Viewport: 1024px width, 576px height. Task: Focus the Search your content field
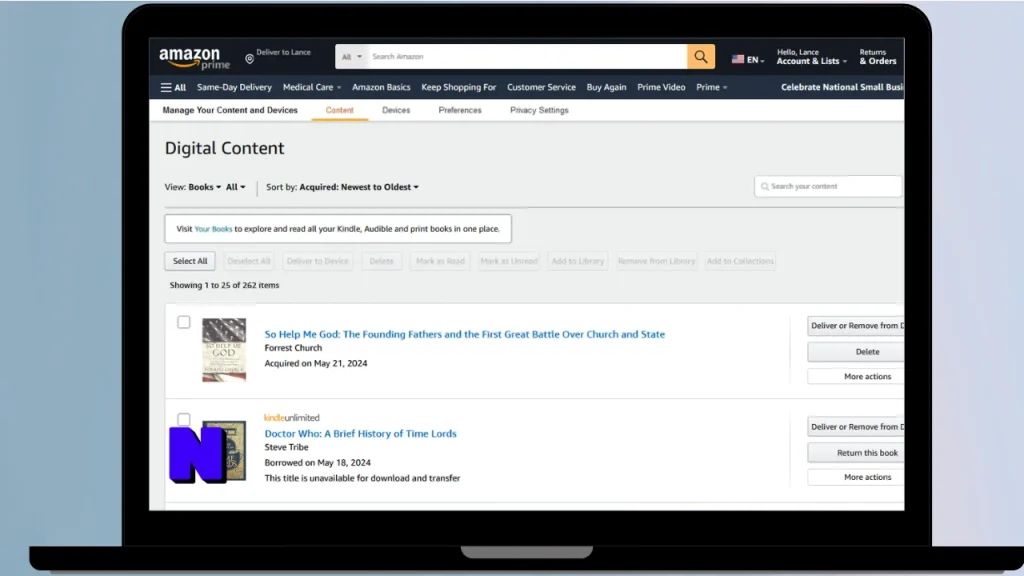pyautogui.click(x=828, y=187)
